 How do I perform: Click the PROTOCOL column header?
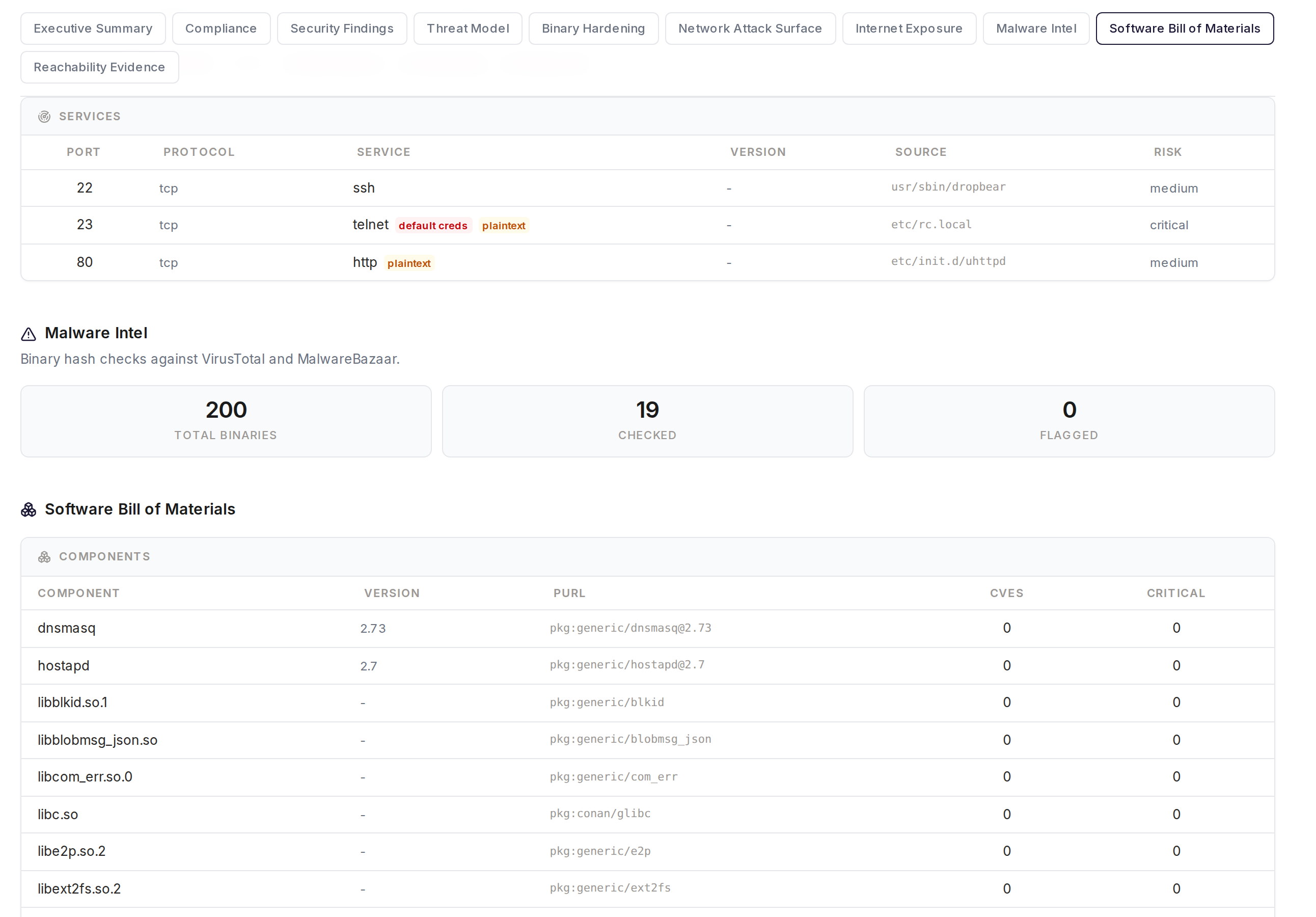pos(199,152)
